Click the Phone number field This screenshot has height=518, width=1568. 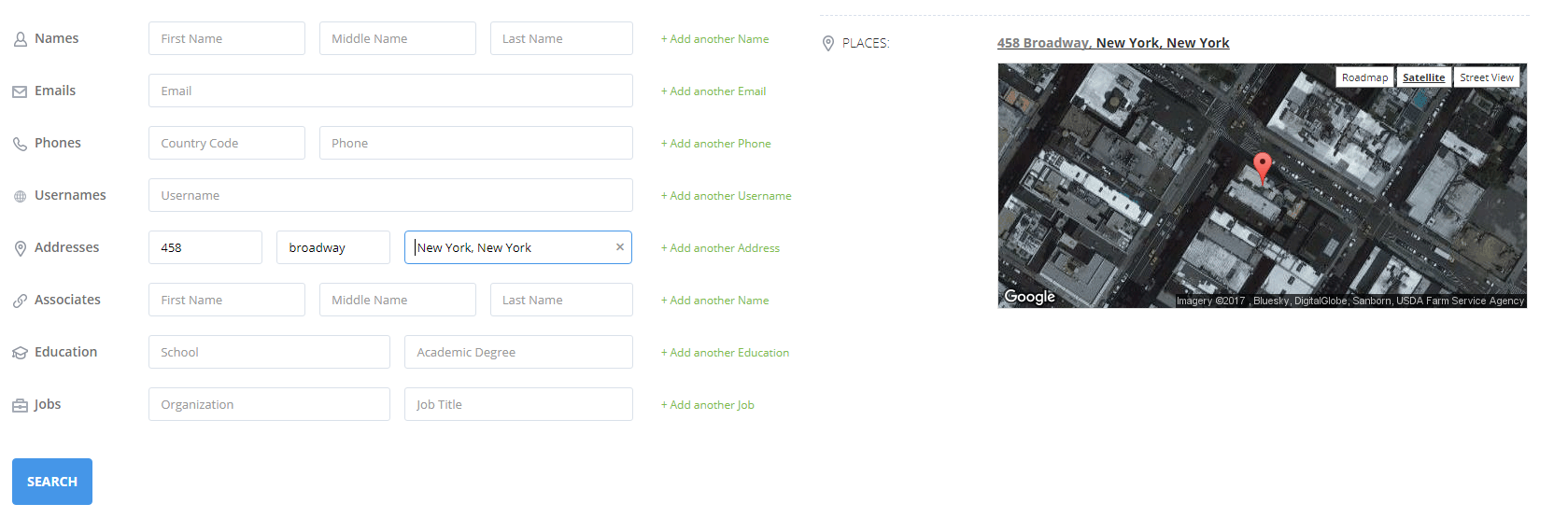476,143
